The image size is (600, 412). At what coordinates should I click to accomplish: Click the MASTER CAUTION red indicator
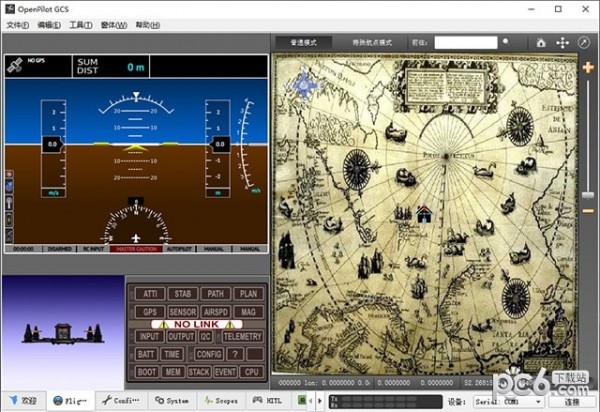(x=137, y=249)
